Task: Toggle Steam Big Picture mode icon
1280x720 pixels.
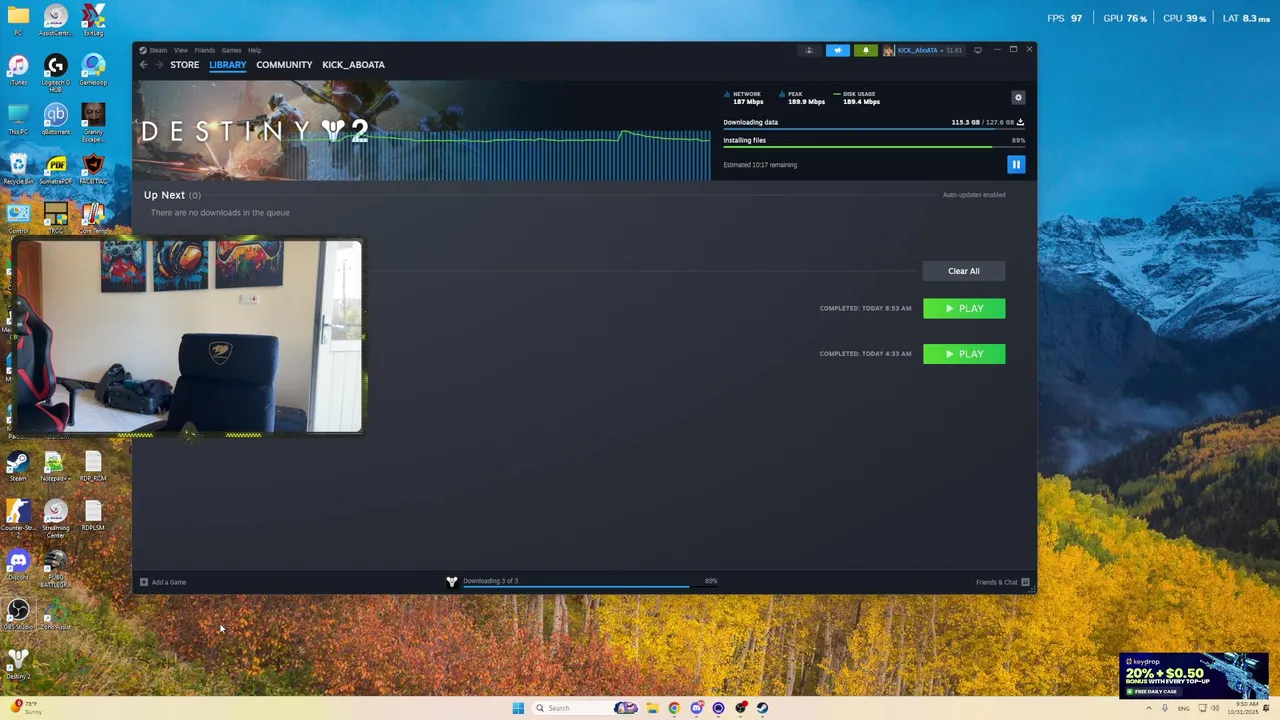Action: (x=978, y=50)
